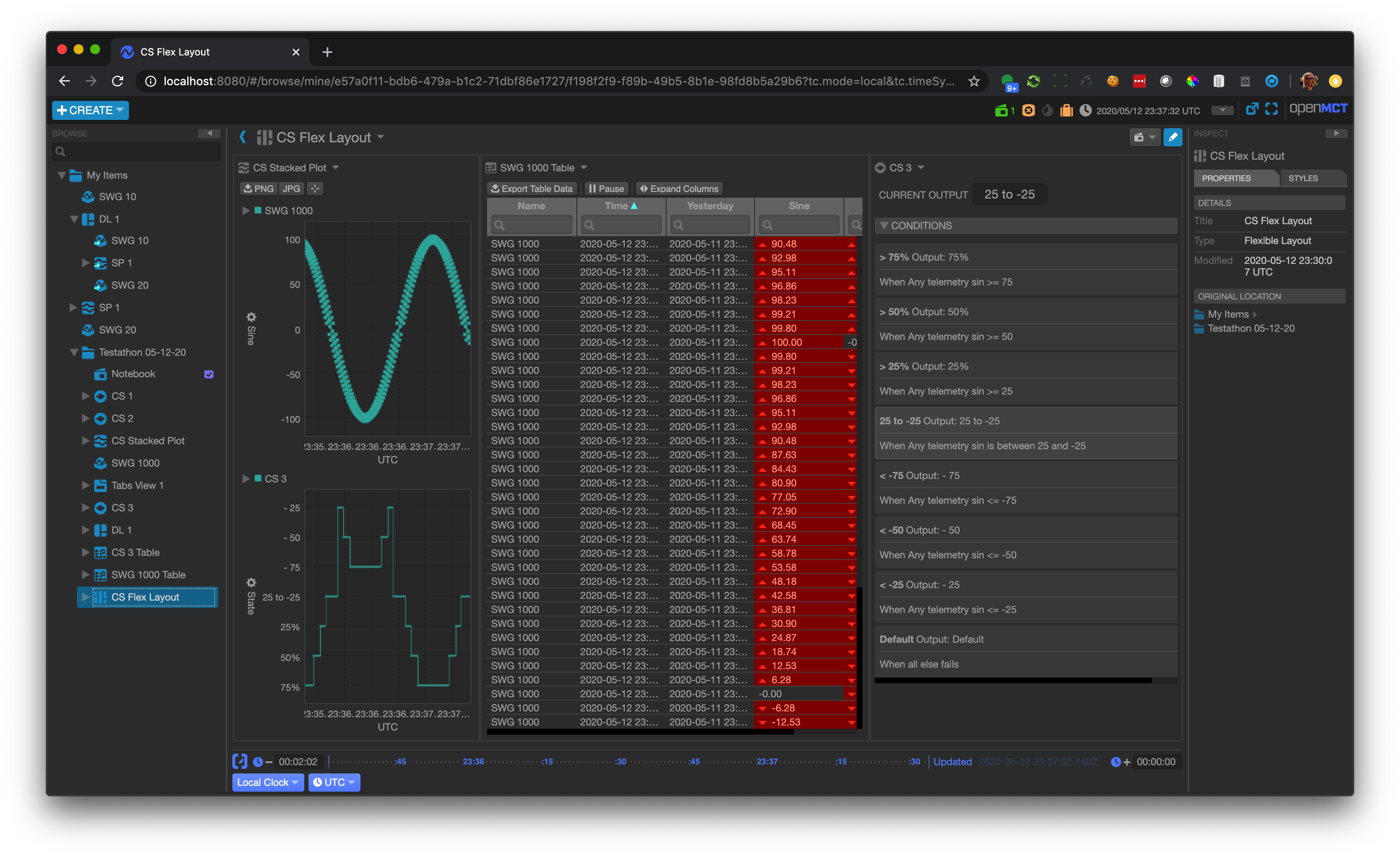Viewport: 1400px width, 857px height.
Task: Expand the CS 3 Table tree item
Action: coord(85,552)
